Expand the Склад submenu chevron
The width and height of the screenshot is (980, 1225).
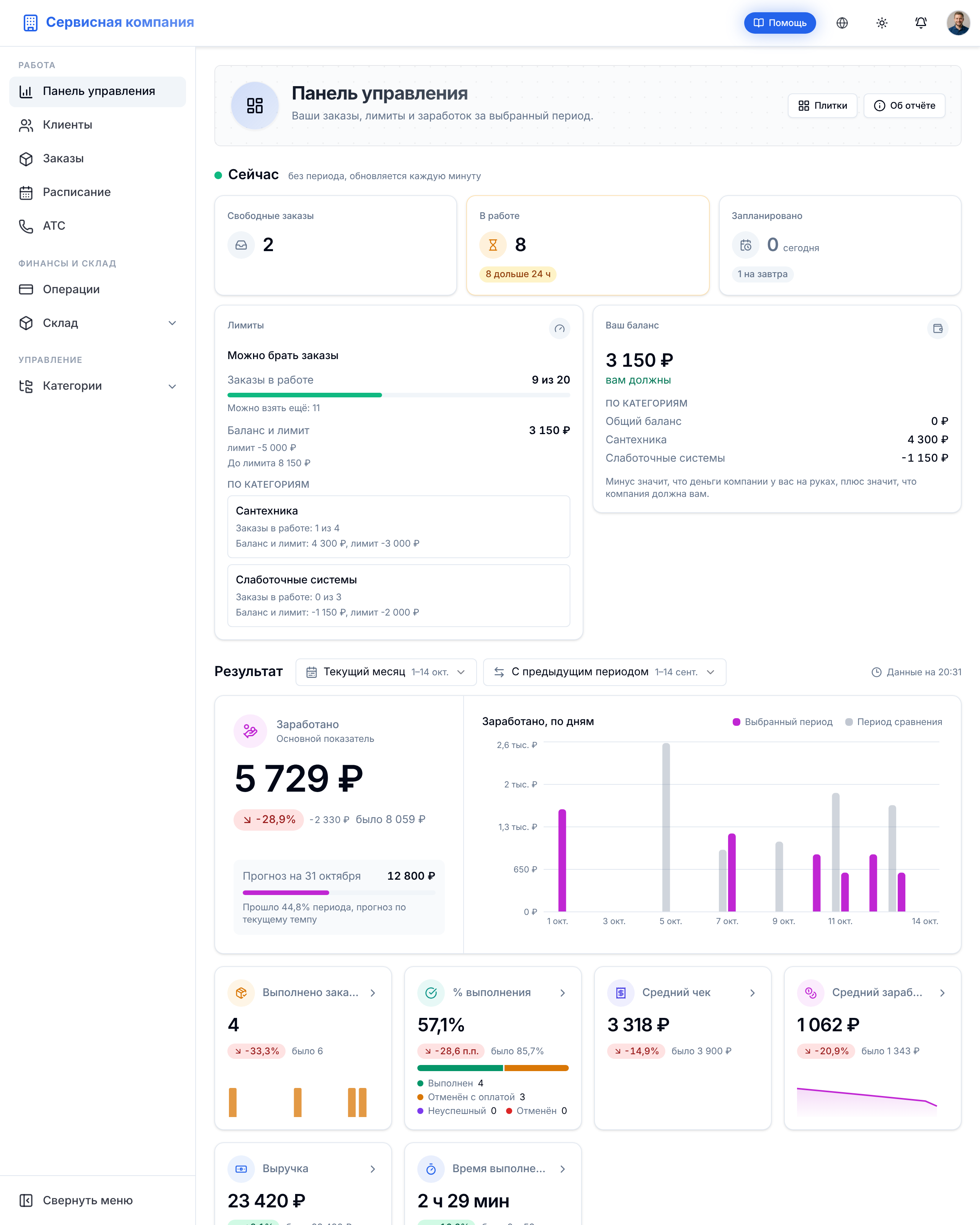point(172,323)
